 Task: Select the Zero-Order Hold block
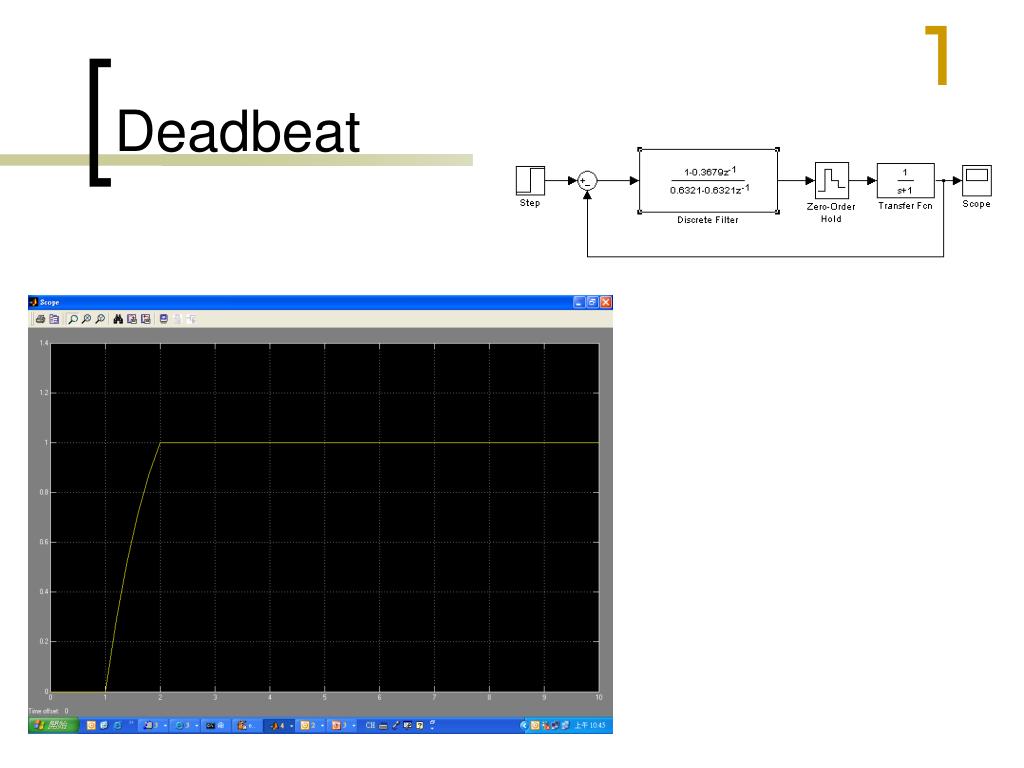(x=832, y=180)
